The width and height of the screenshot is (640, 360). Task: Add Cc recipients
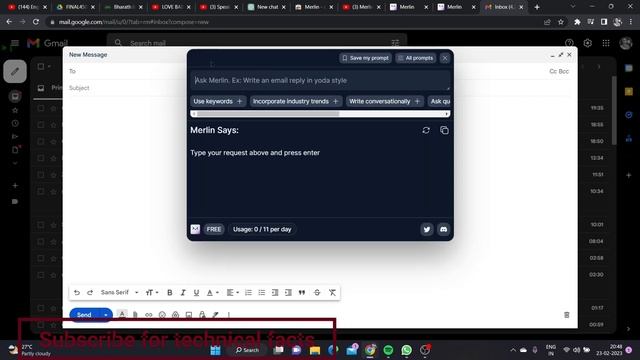coord(553,71)
